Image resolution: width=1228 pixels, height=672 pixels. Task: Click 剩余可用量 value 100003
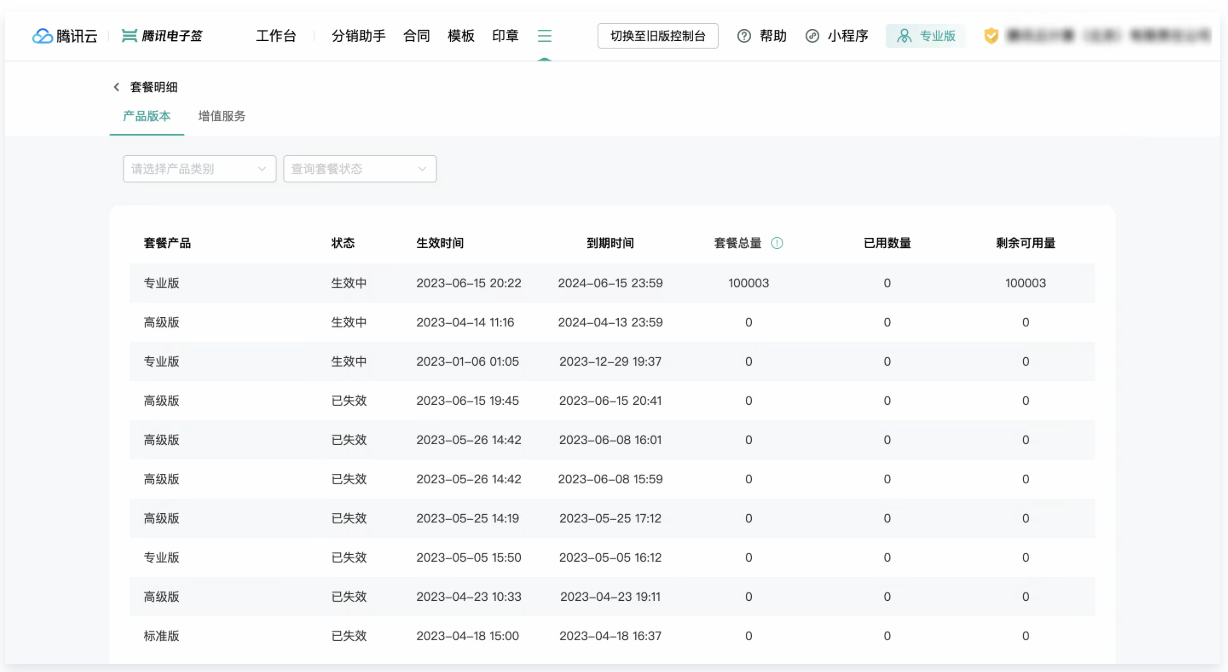coord(1026,283)
